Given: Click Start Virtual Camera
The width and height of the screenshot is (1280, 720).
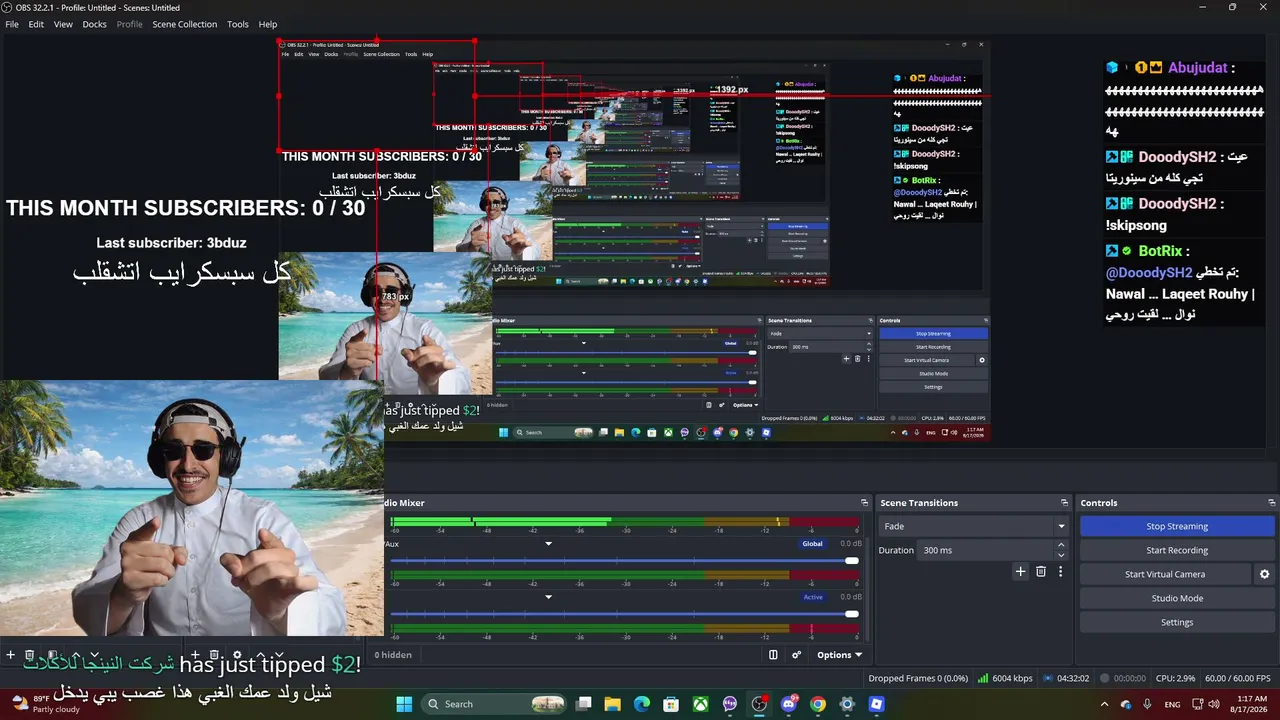Looking at the screenshot, I should pos(1165,574).
